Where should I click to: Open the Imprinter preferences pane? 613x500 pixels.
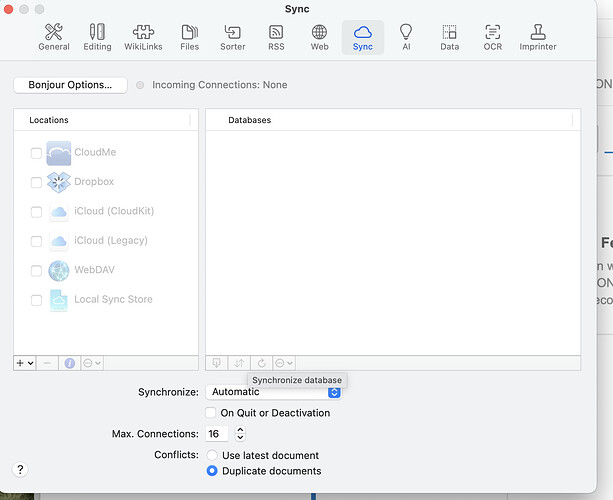click(x=538, y=37)
